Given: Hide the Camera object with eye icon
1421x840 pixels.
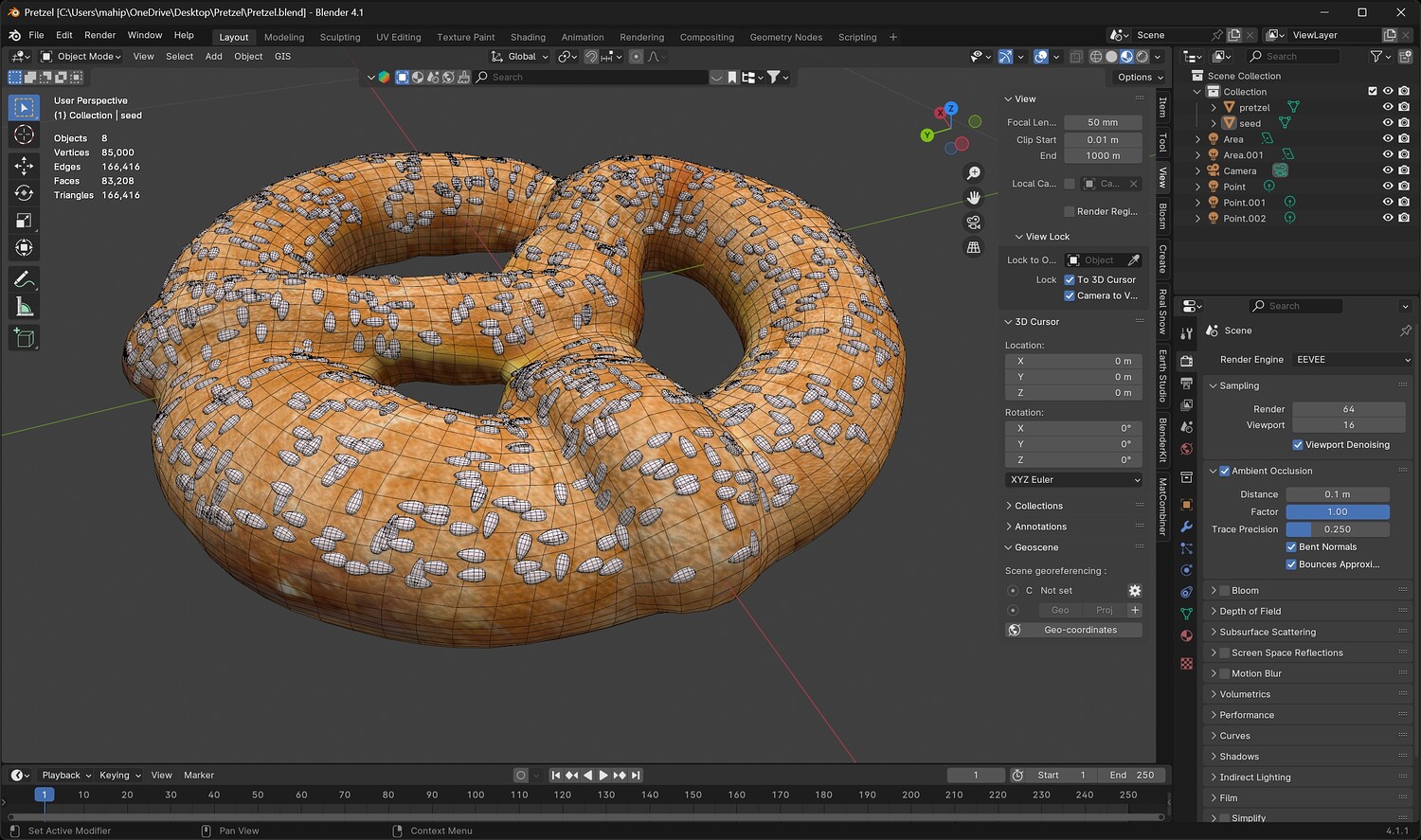Looking at the screenshot, I should [x=1388, y=170].
